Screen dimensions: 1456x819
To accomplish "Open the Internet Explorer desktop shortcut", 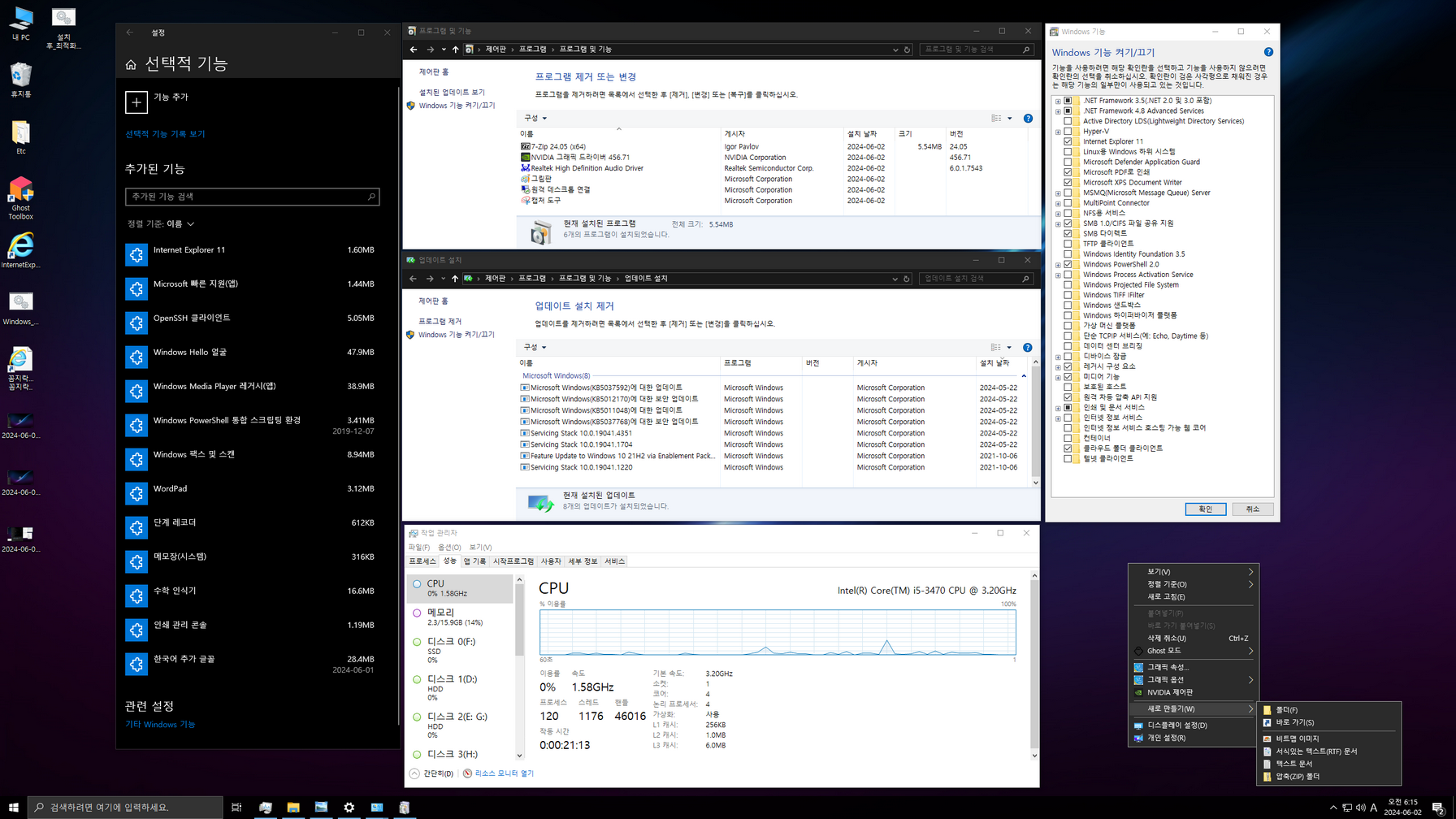I will [x=21, y=250].
